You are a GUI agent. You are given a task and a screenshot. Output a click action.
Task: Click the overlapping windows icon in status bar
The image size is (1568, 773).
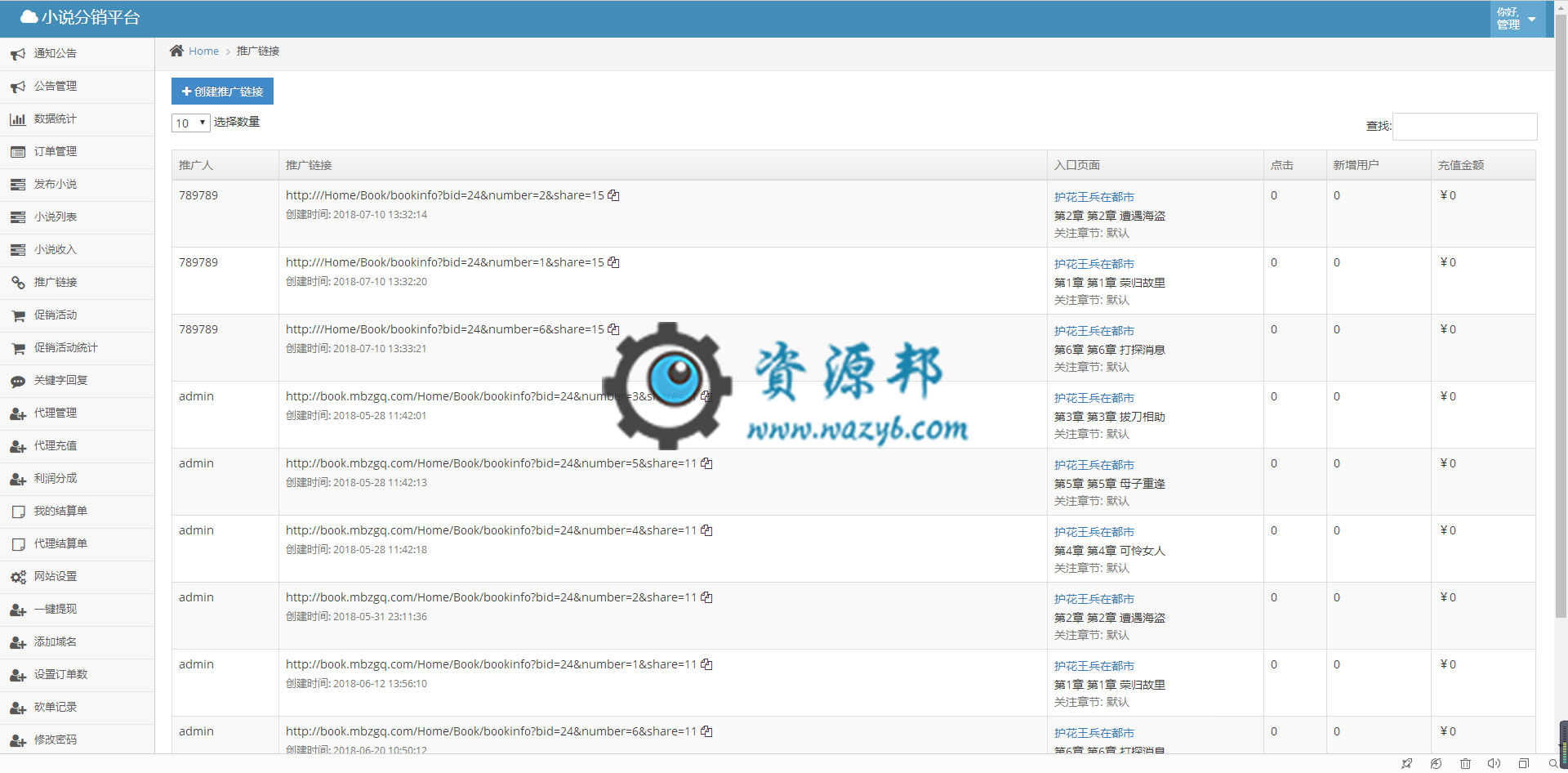pyautogui.click(x=1523, y=763)
